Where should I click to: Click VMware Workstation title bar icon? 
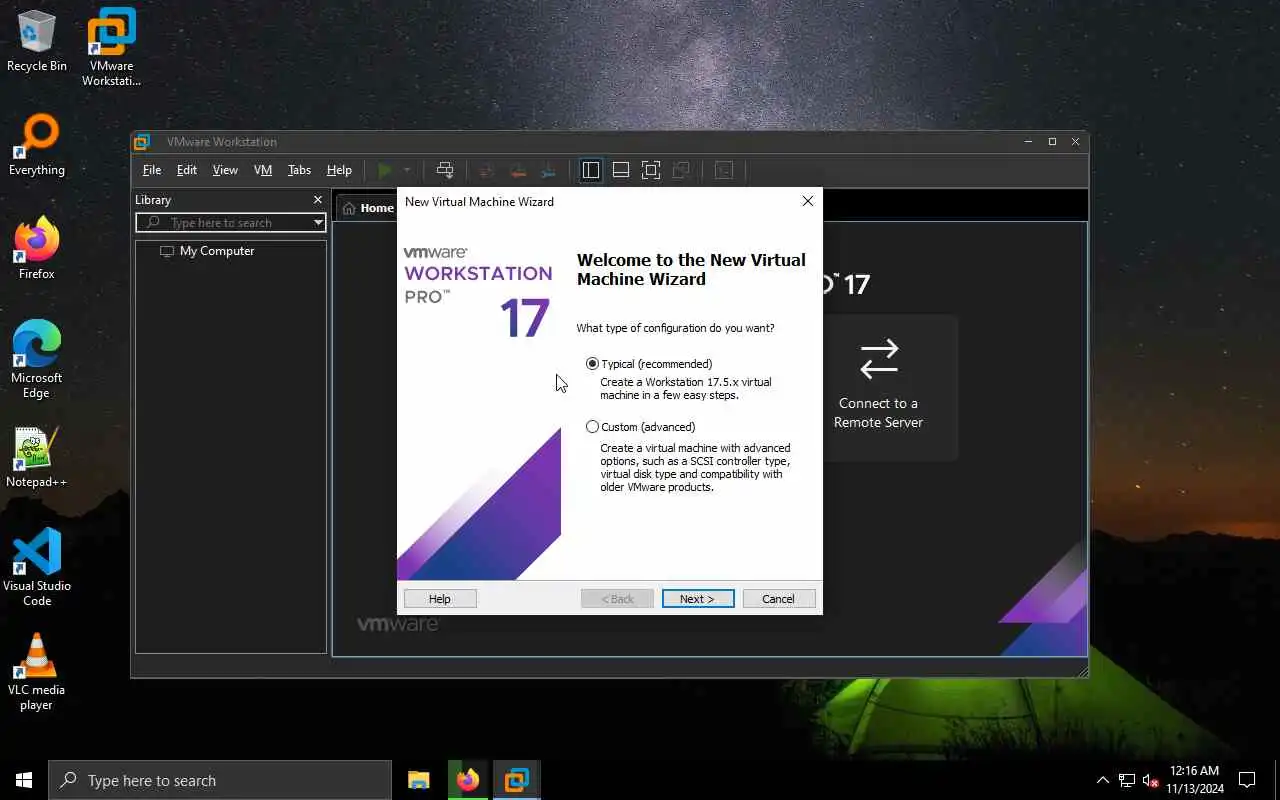click(x=142, y=142)
